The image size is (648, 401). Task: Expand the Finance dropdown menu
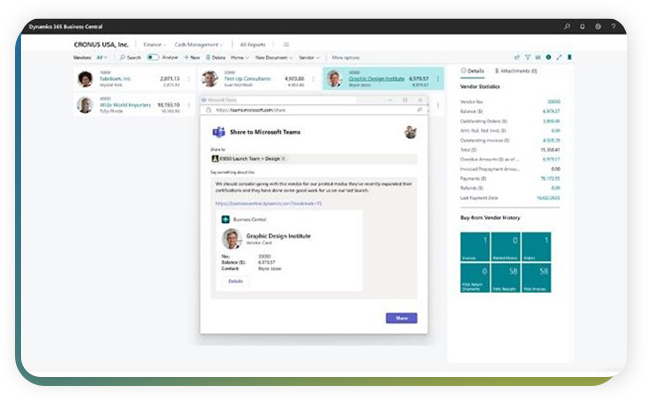[155, 44]
